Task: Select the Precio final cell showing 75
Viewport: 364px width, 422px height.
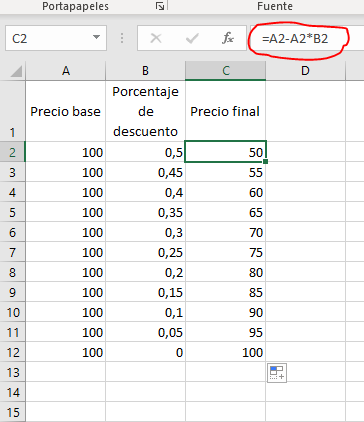Action: (225, 252)
